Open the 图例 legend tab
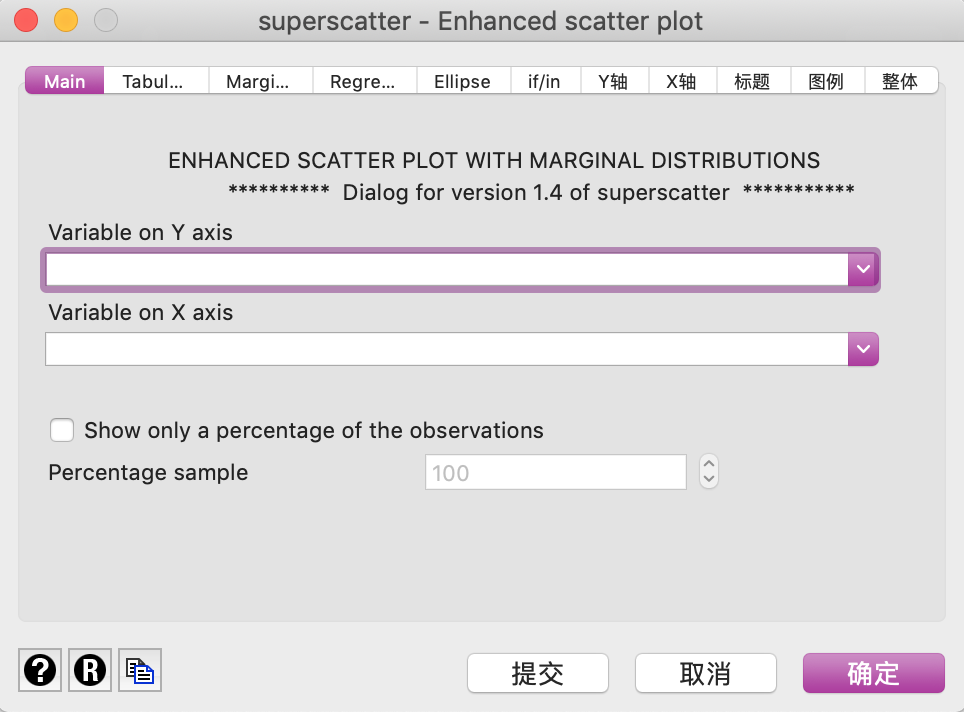The image size is (964, 712). point(828,81)
